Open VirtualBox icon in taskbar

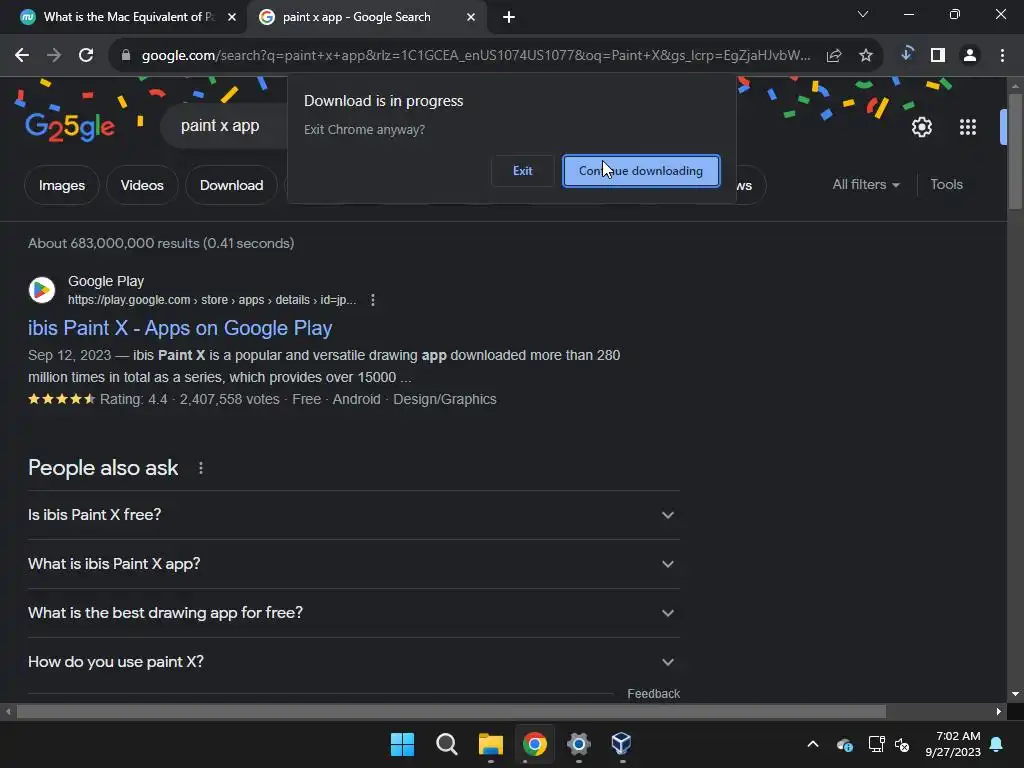tap(621, 744)
